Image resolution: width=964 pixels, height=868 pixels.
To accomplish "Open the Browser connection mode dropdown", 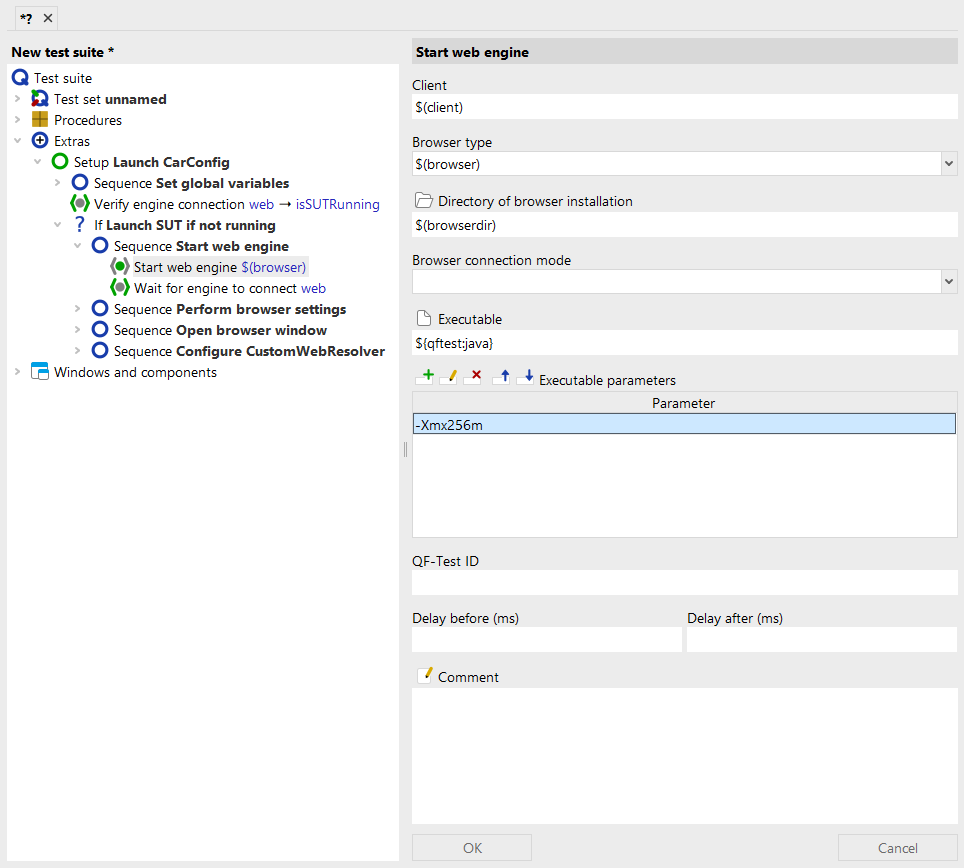I will click(948, 282).
